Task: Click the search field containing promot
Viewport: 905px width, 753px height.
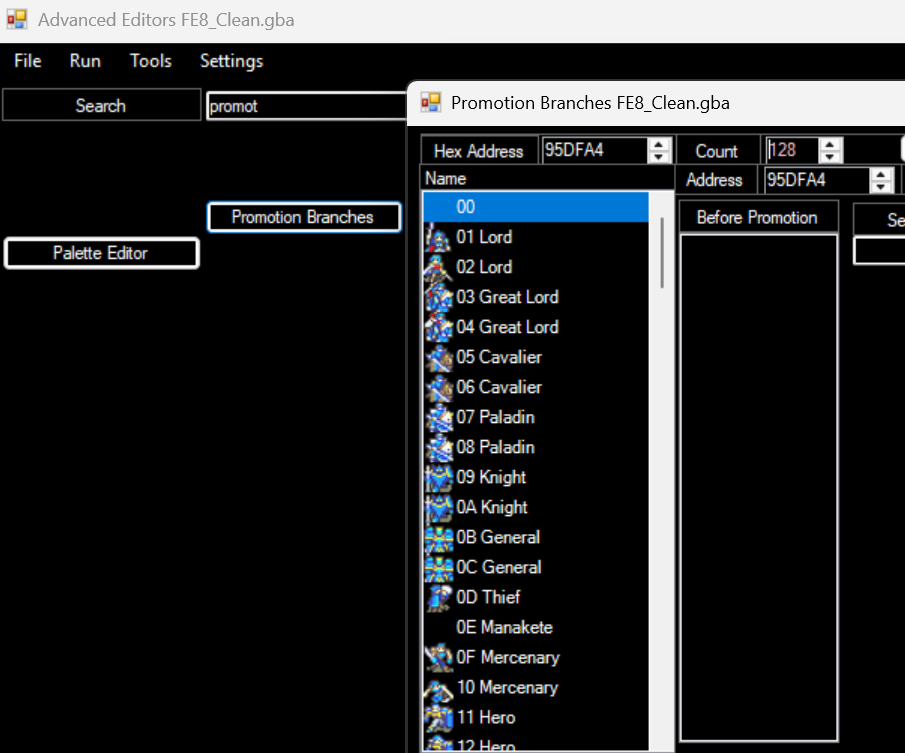Action: 306,106
